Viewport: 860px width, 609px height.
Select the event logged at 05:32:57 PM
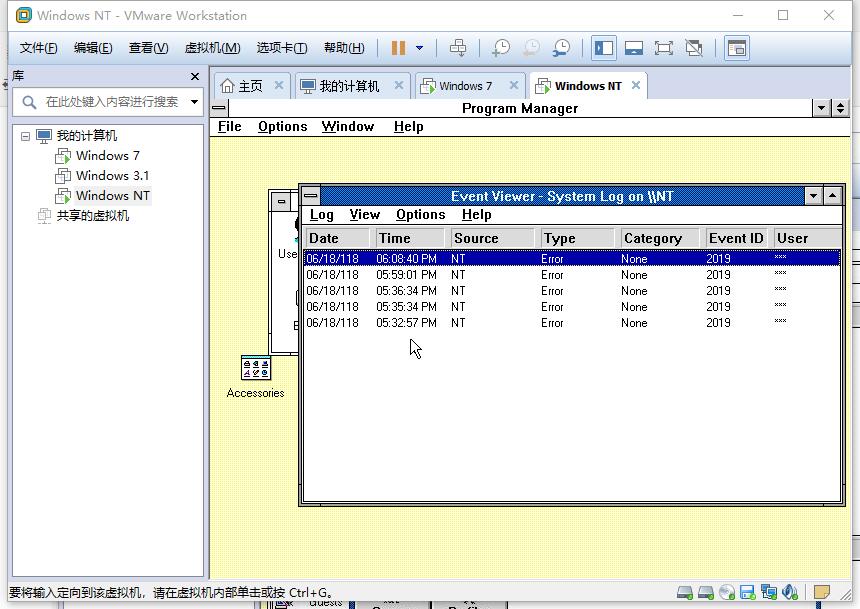(572, 323)
